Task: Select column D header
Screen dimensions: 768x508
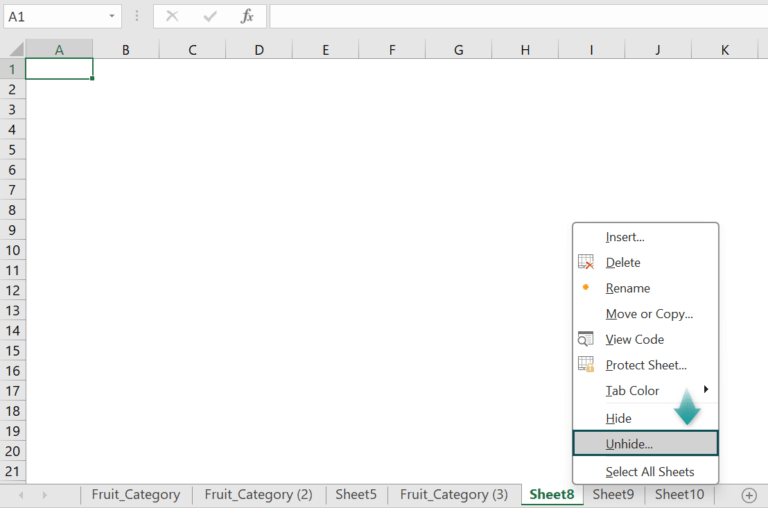Action: pyautogui.click(x=259, y=49)
